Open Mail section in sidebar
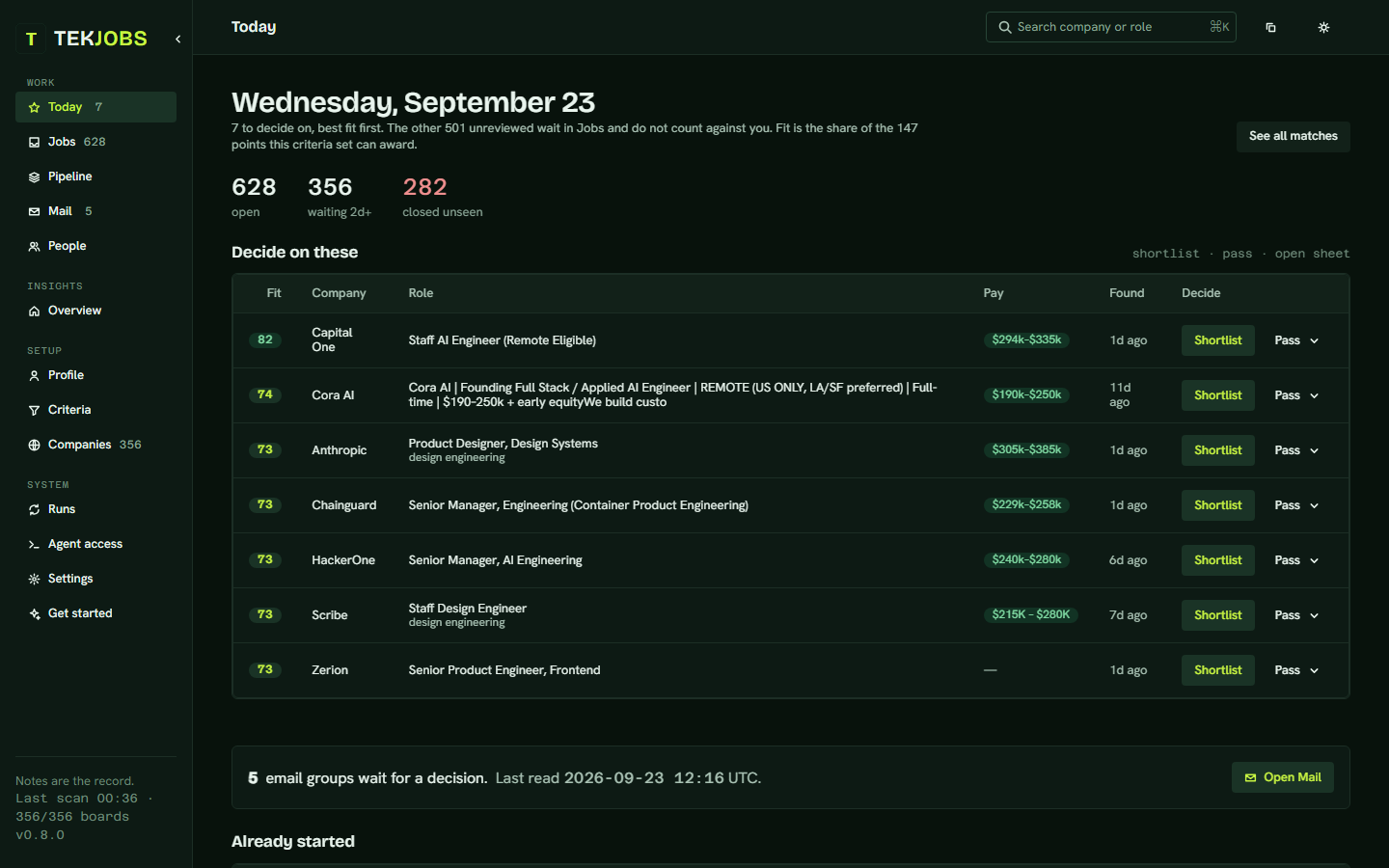The image size is (1389, 868). coord(95,211)
